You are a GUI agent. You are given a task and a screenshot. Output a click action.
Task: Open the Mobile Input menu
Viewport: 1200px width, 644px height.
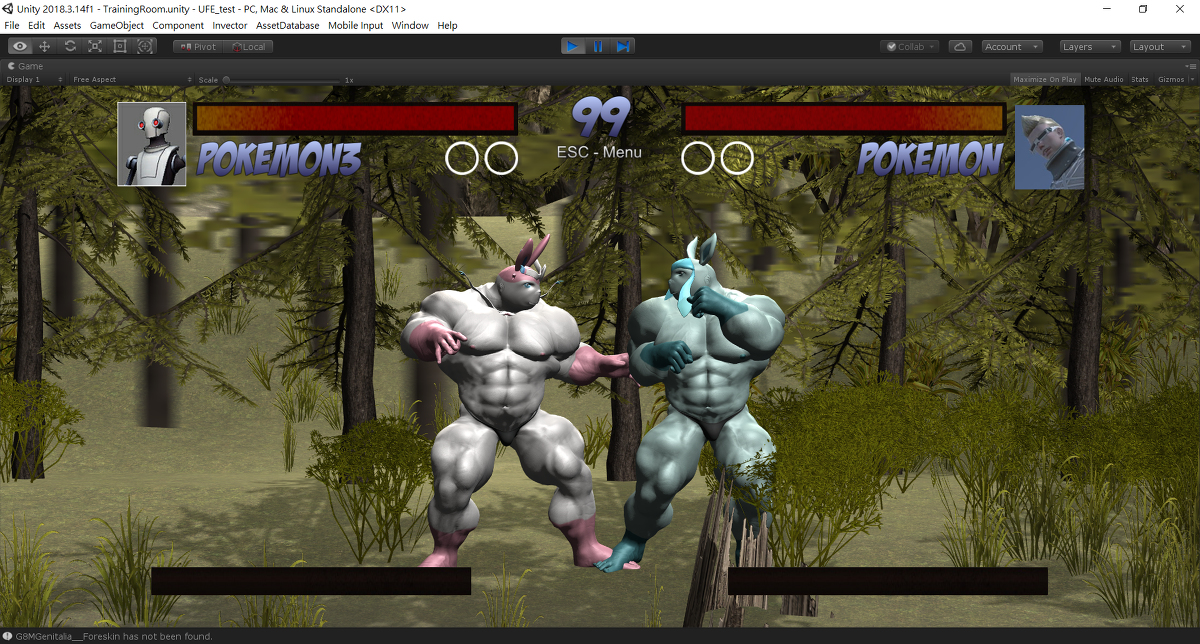355,25
